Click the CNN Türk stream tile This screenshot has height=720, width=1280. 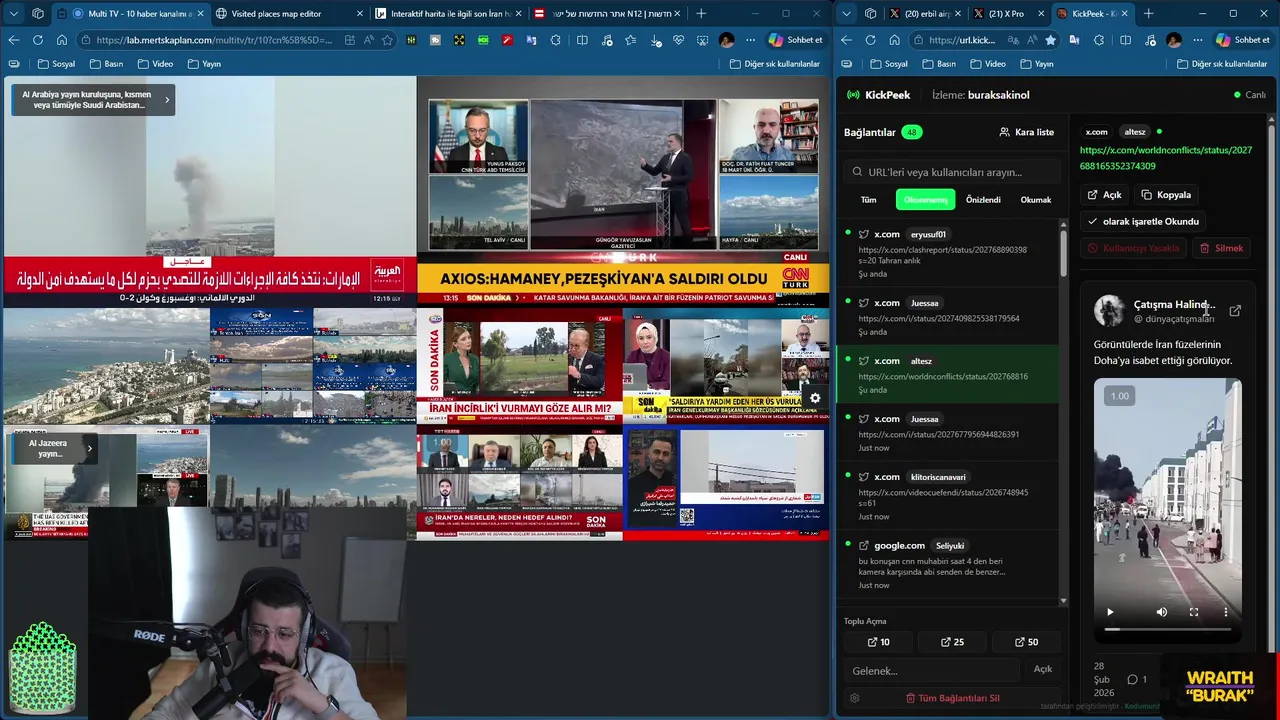(623, 190)
